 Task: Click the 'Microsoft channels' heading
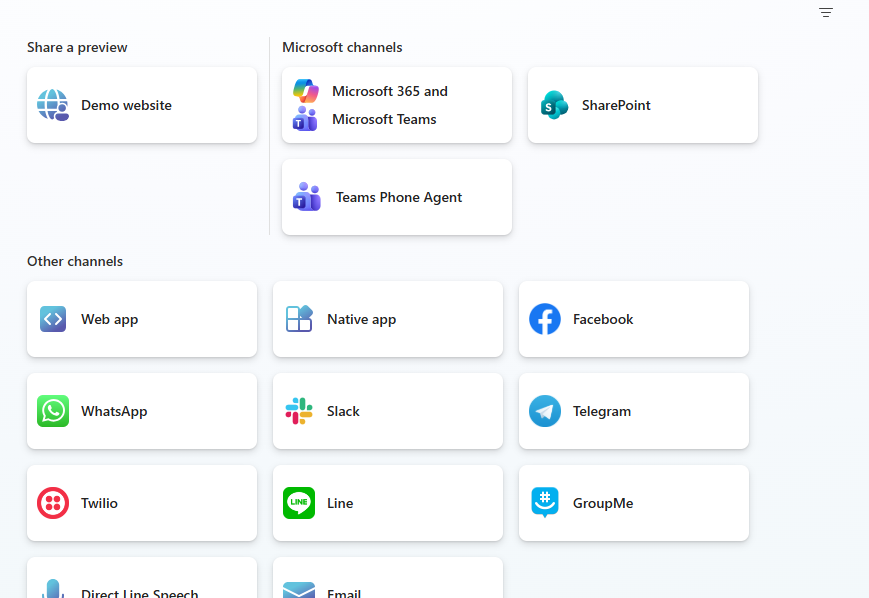click(342, 47)
